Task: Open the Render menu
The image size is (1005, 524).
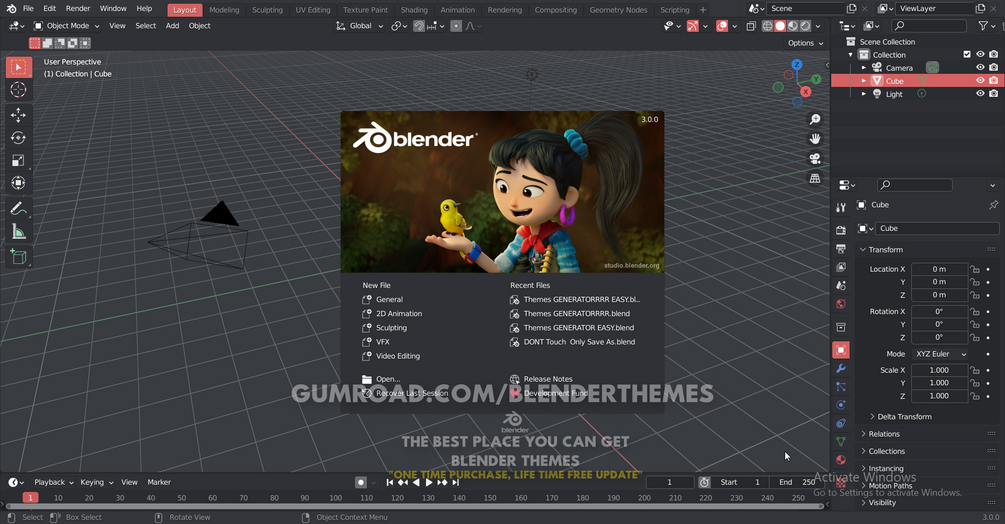Action: [78, 8]
